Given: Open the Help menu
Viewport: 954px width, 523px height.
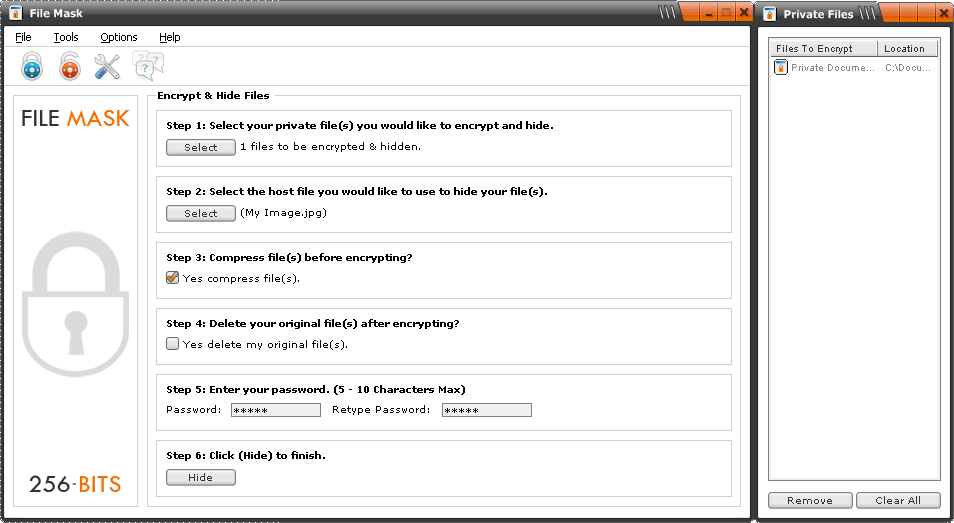Looking at the screenshot, I should pyautogui.click(x=170, y=37).
